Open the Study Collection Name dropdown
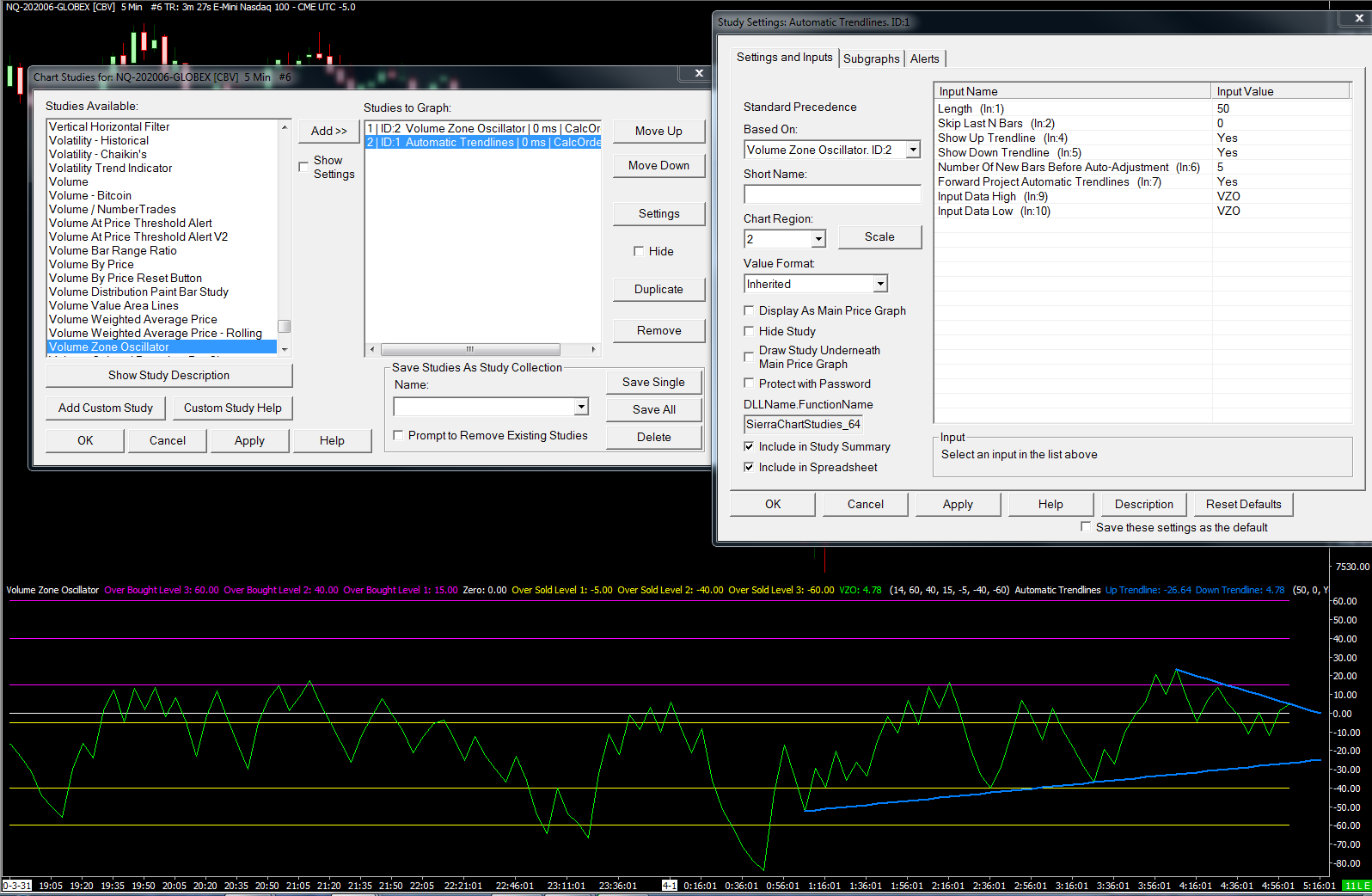 [x=581, y=407]
